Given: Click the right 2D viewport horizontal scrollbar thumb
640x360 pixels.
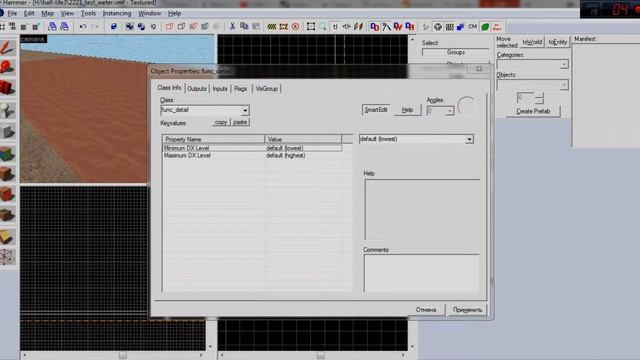Looking at the screenshot, I should (321, 356).
